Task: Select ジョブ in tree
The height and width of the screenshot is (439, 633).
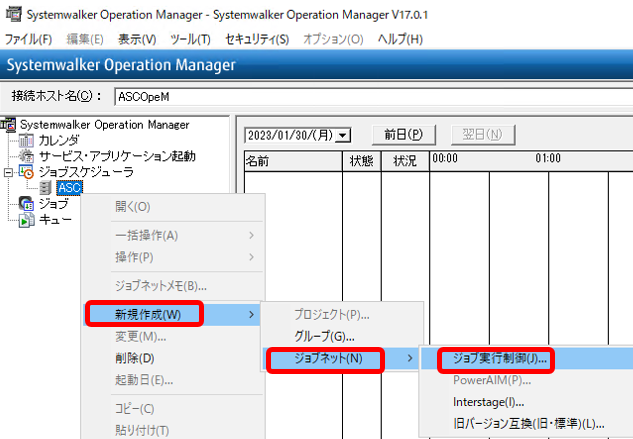Action: tap(54, 204)
